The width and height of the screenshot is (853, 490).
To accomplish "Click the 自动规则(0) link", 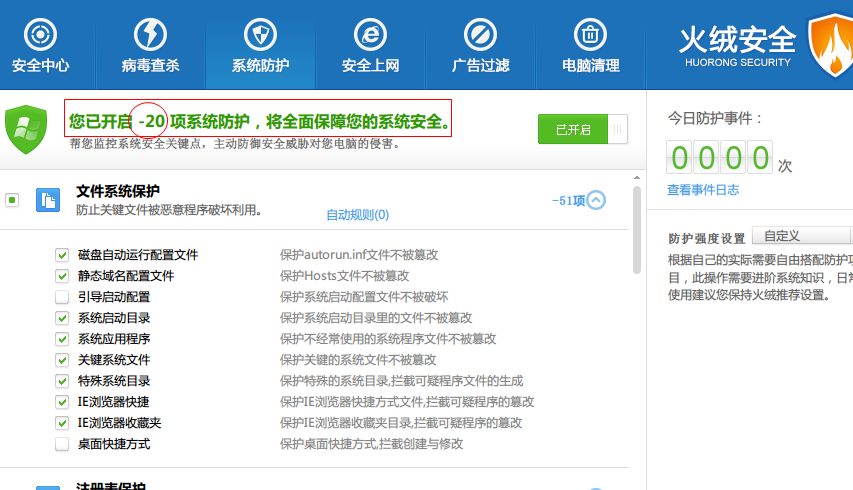I will [x=357, y=215].
